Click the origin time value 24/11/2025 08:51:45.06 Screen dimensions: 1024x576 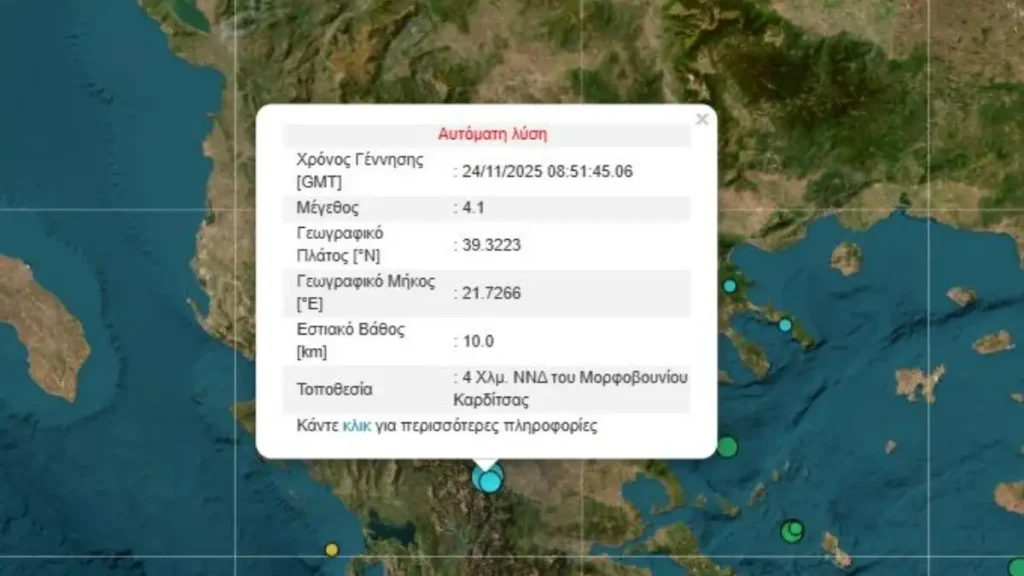point(547,171)
